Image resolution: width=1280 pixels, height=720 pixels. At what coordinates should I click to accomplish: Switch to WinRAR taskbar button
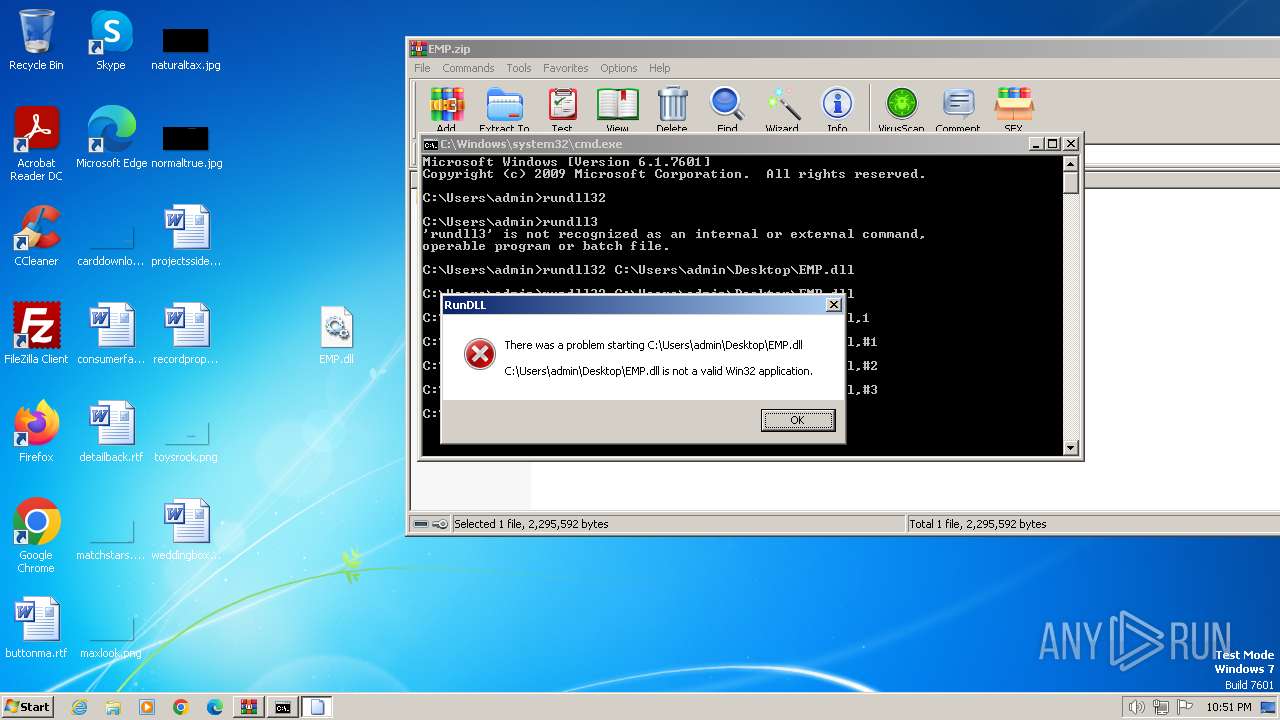pyautogui.click(x=249, y=707)
